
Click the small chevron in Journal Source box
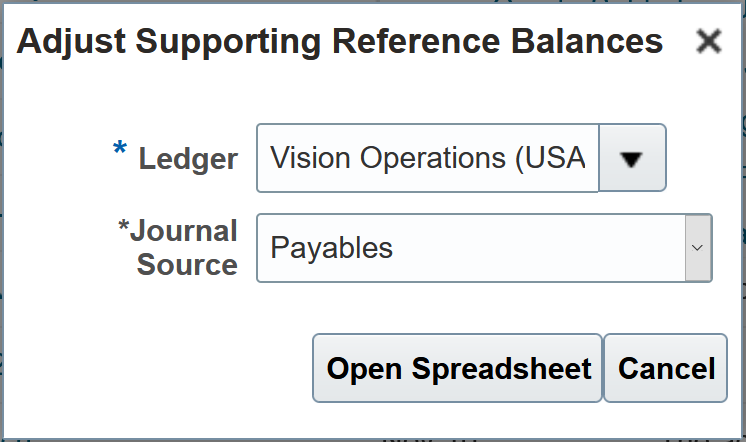pos(697,248)
